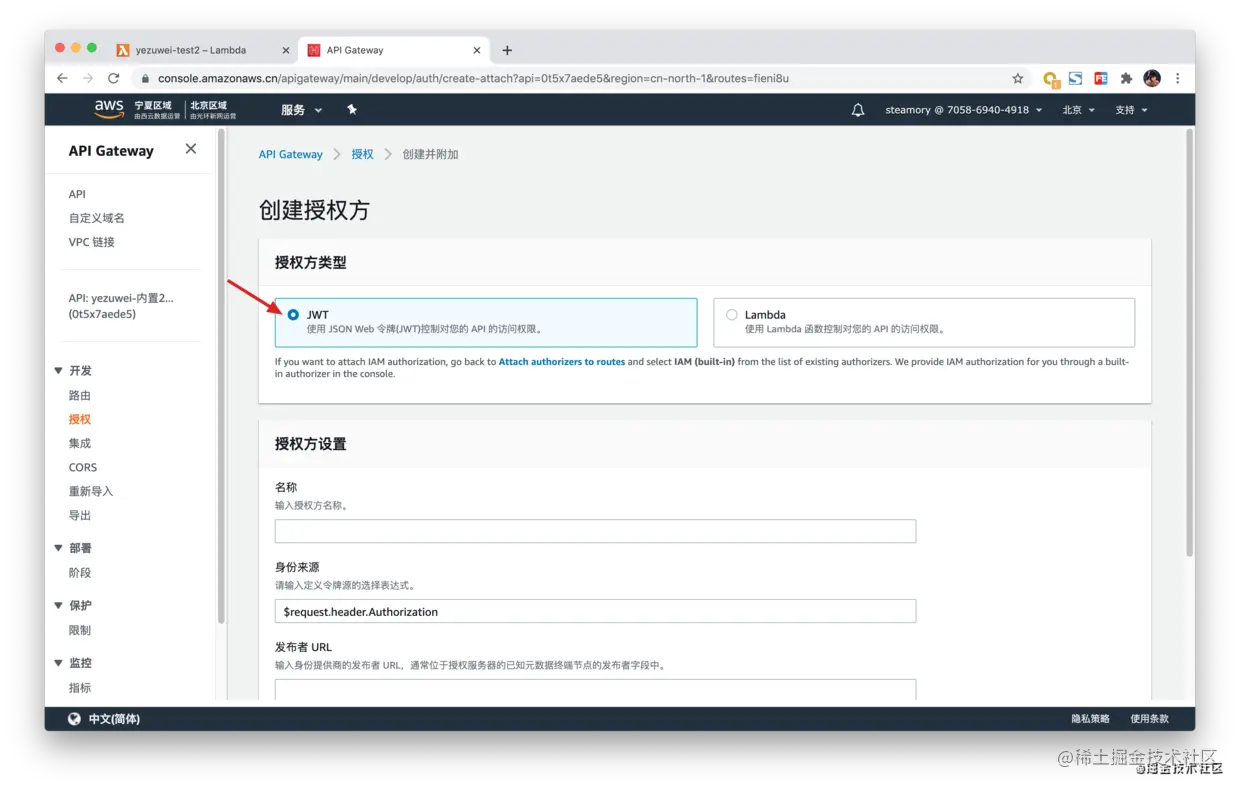Click the red FE extension icon
Image resolution: width=1240 pixels, height=790 pixels.
pos(1101,78)
